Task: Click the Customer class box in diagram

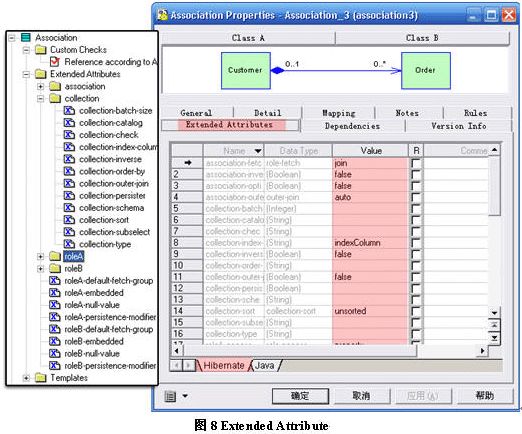Action: [x=246, y=70]
